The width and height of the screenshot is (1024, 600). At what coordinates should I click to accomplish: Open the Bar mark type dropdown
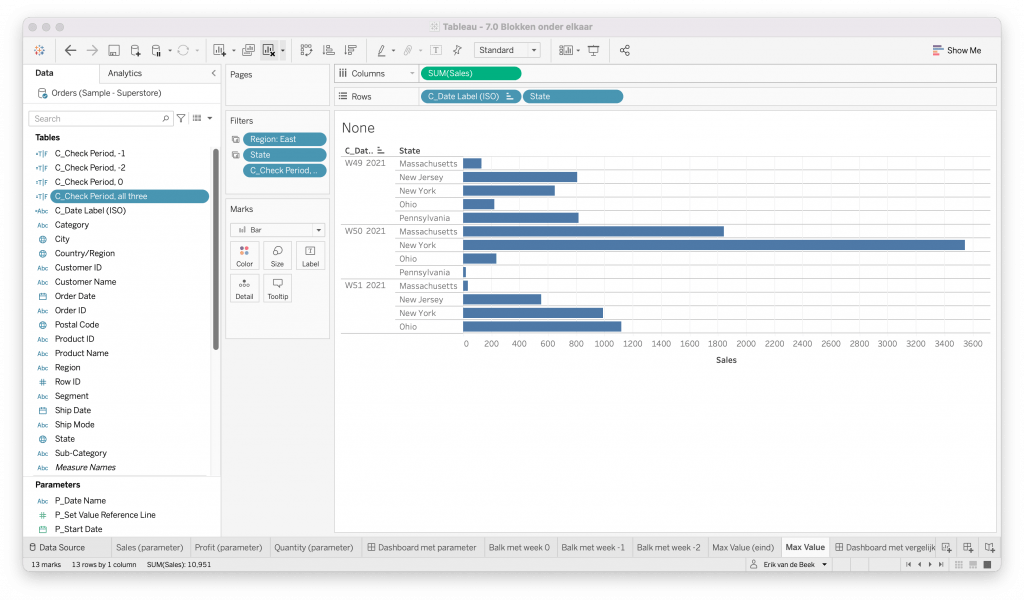276,230
